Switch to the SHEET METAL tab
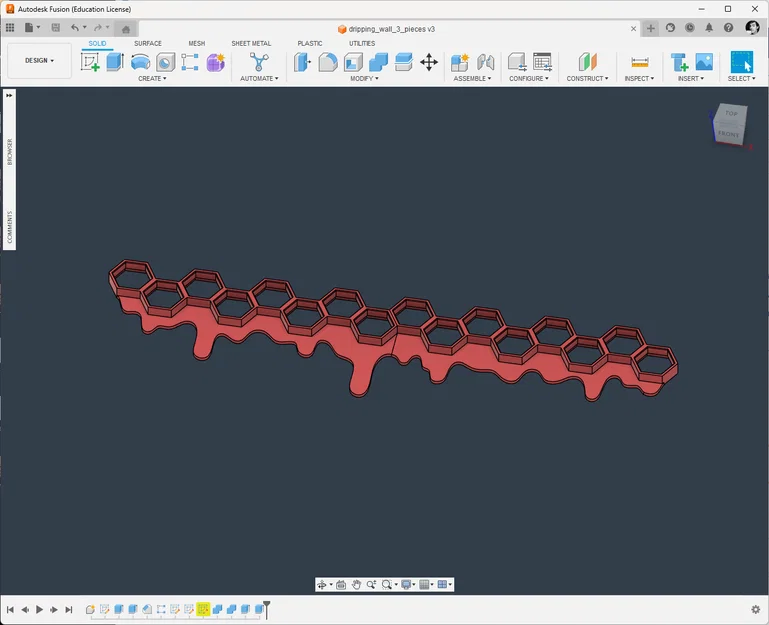 [x=251, y=43]
